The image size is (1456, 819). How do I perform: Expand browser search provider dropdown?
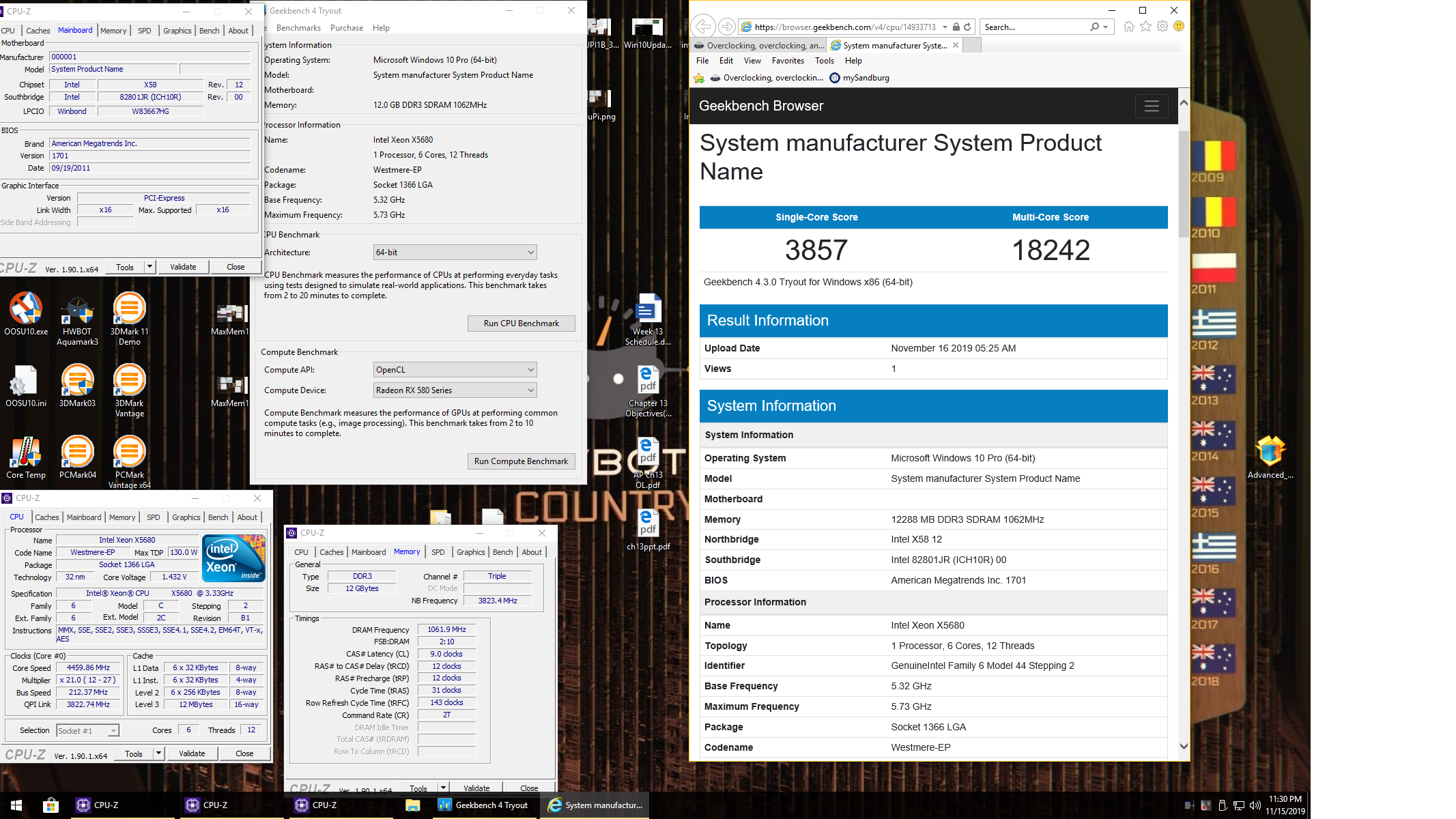tap(1104, 27)
